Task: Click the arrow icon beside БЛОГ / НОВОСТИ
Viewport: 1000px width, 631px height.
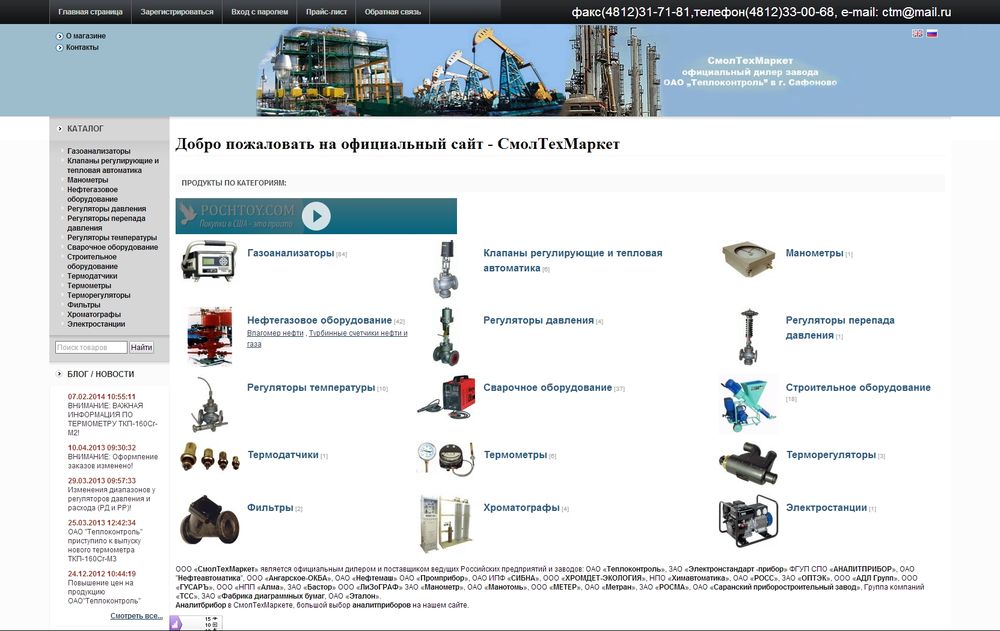Action: (x=60, y=374)
